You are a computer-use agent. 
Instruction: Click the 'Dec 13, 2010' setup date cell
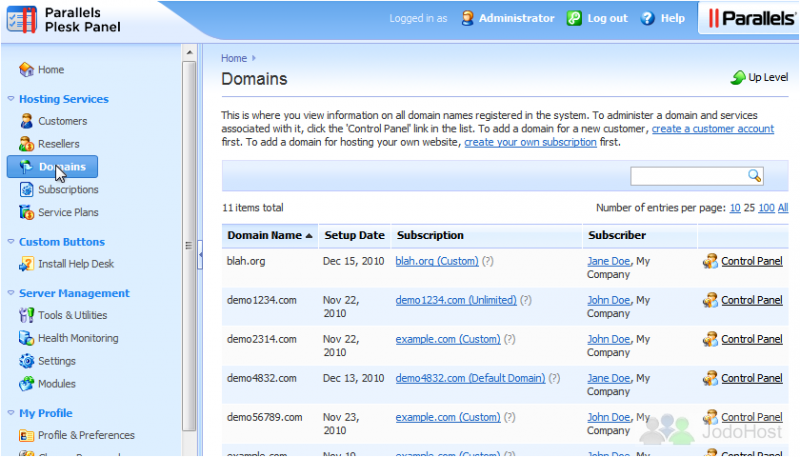[x=353, y=378]
